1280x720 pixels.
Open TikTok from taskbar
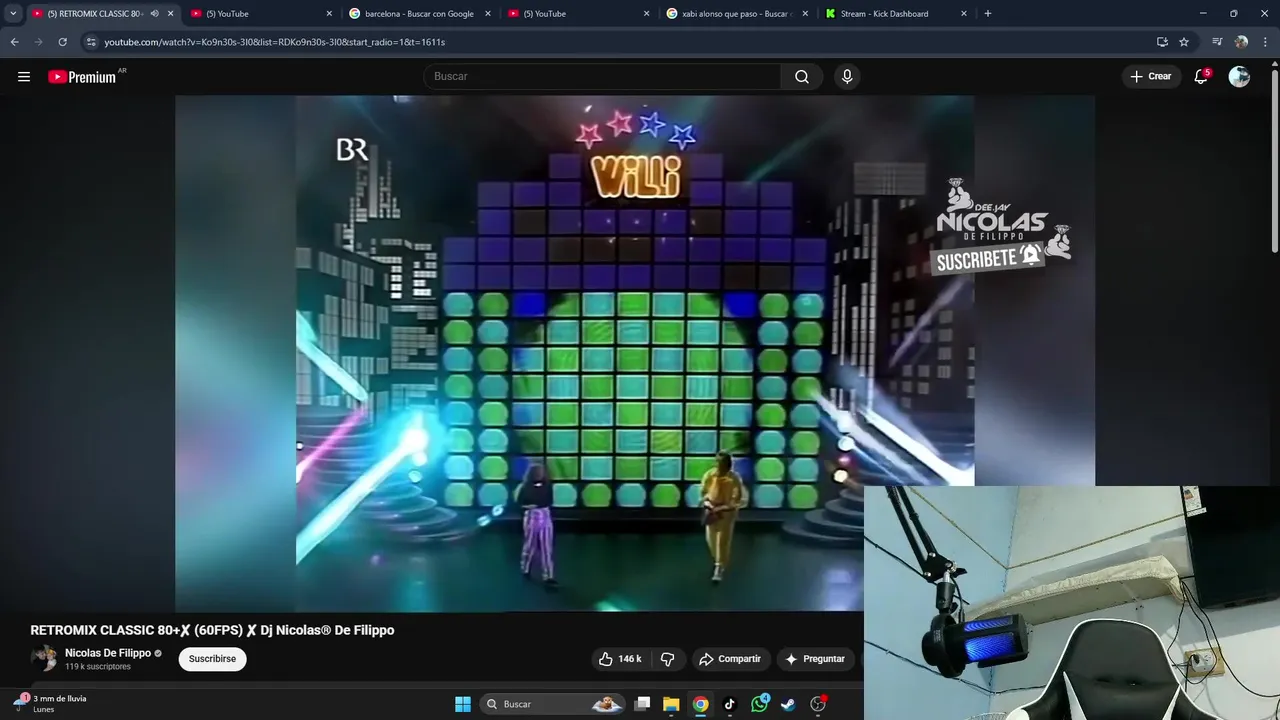(x=729, y=704)
